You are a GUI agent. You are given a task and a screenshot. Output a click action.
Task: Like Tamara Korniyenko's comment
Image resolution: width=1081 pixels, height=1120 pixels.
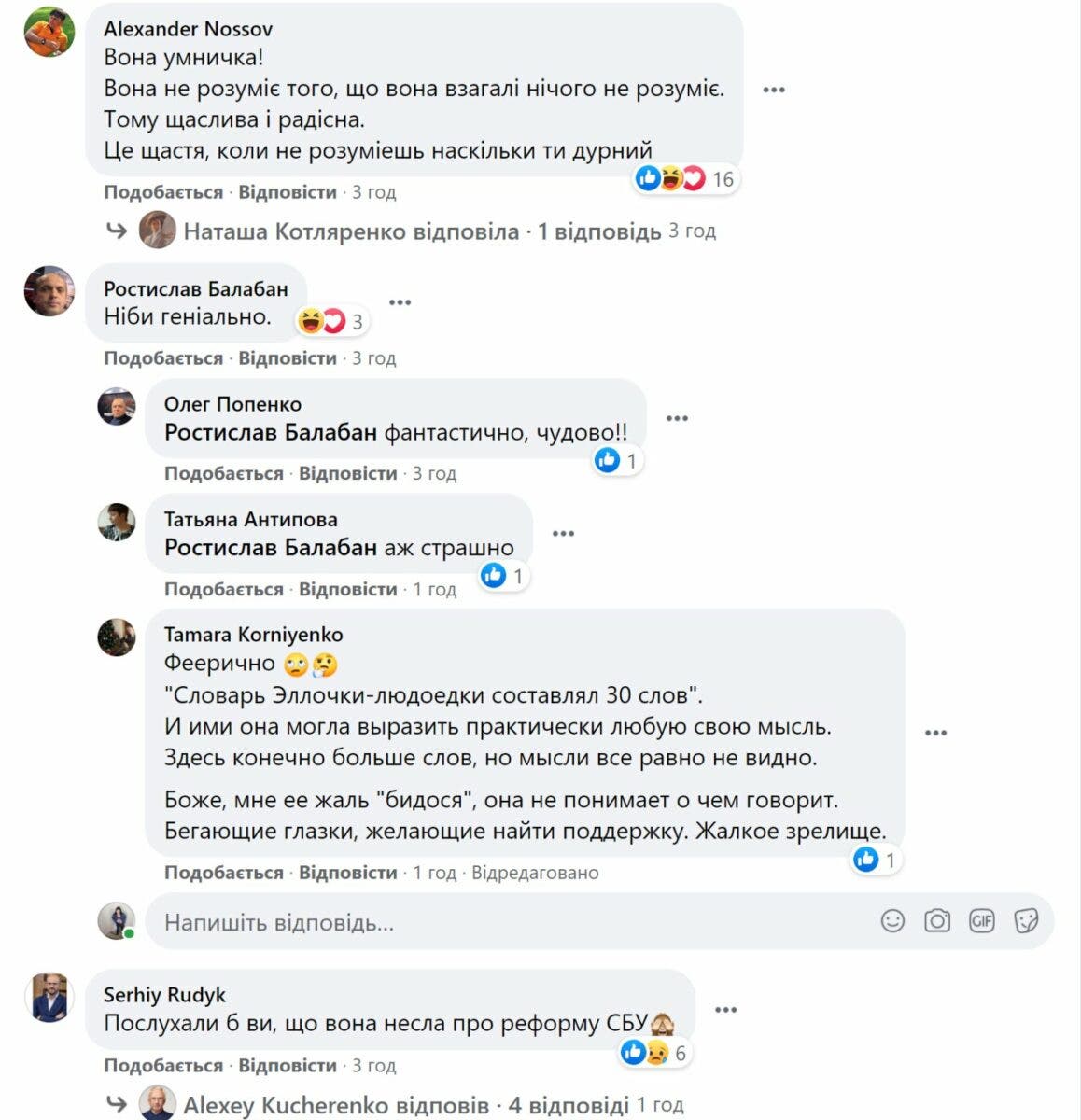tap(224, 873)
